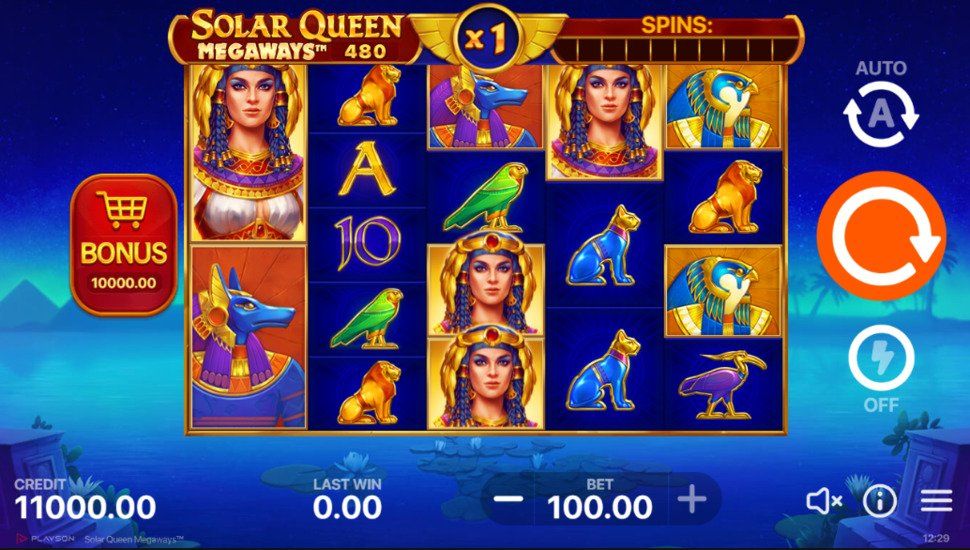
Task: Click the Playson logo link
Action: [46, 539]
